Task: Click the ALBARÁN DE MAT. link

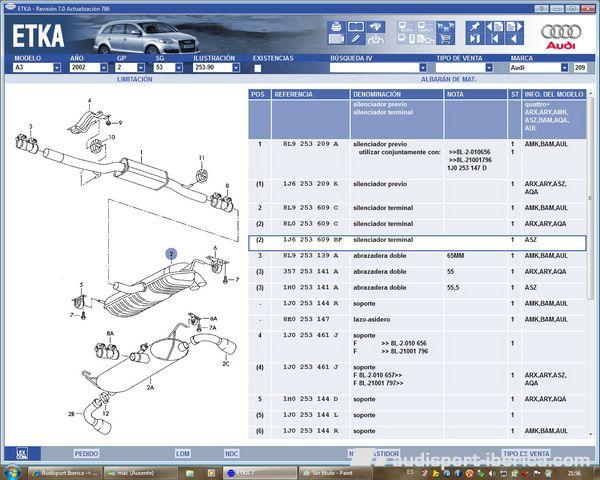Action: pyautogui.click(x=448, y=79)
